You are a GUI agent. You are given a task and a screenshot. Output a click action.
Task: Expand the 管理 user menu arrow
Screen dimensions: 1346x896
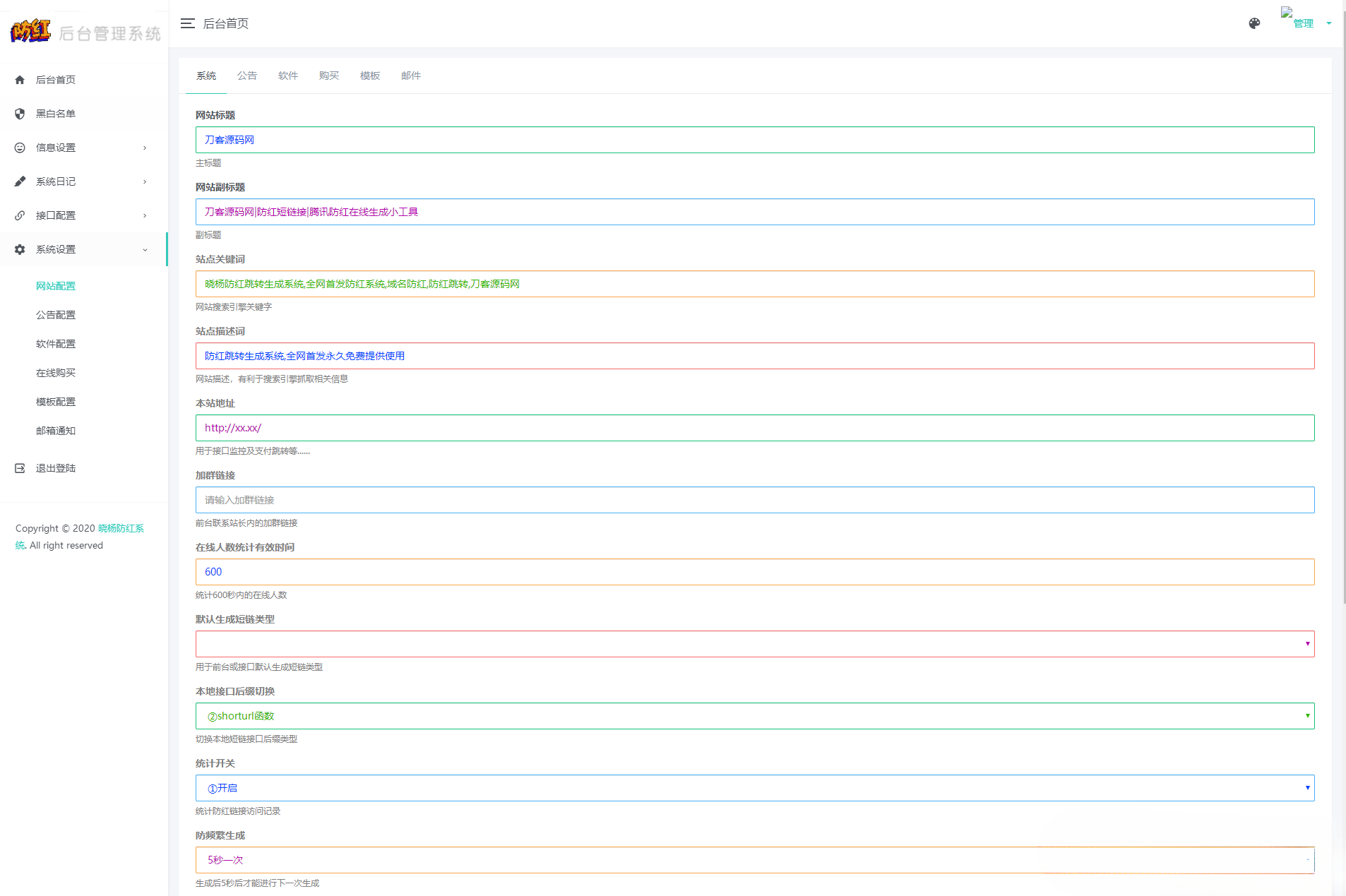pos(1329,23)
